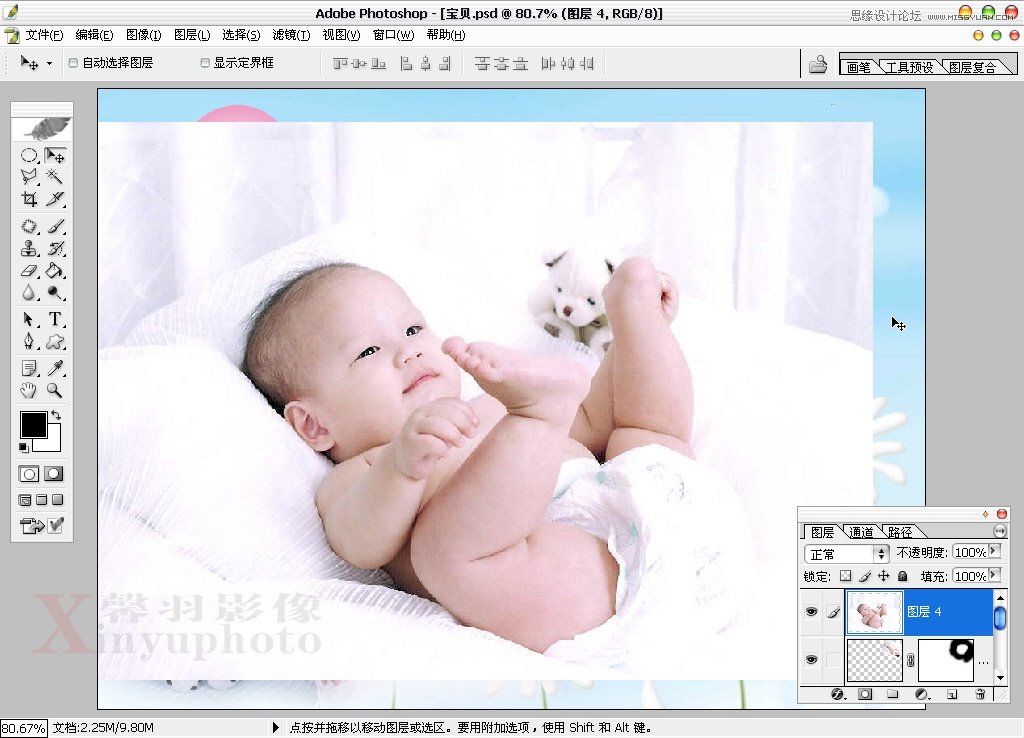Select the Dodge tool
This screenshot has width=1024, height=738.
(x=55, y=293)
